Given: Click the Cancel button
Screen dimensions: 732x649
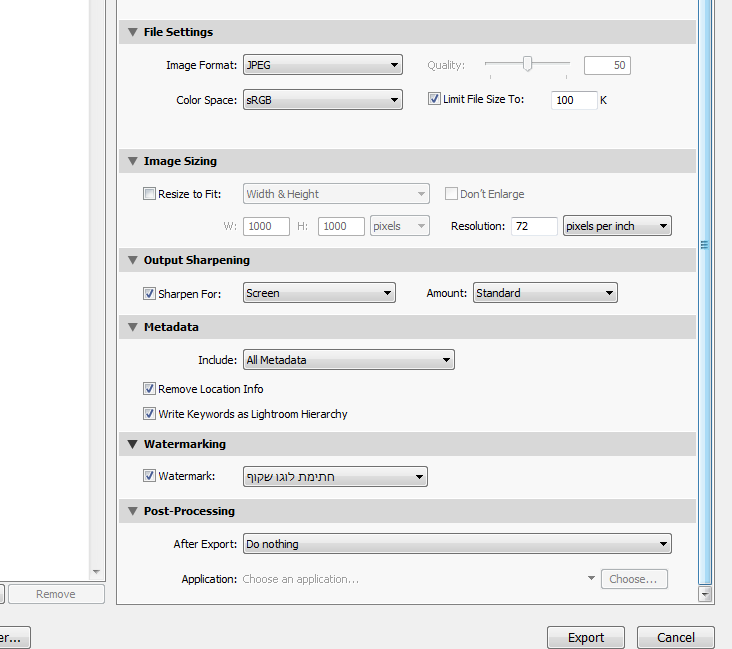Looking at the screenshot, I should (x=676, y=637).
